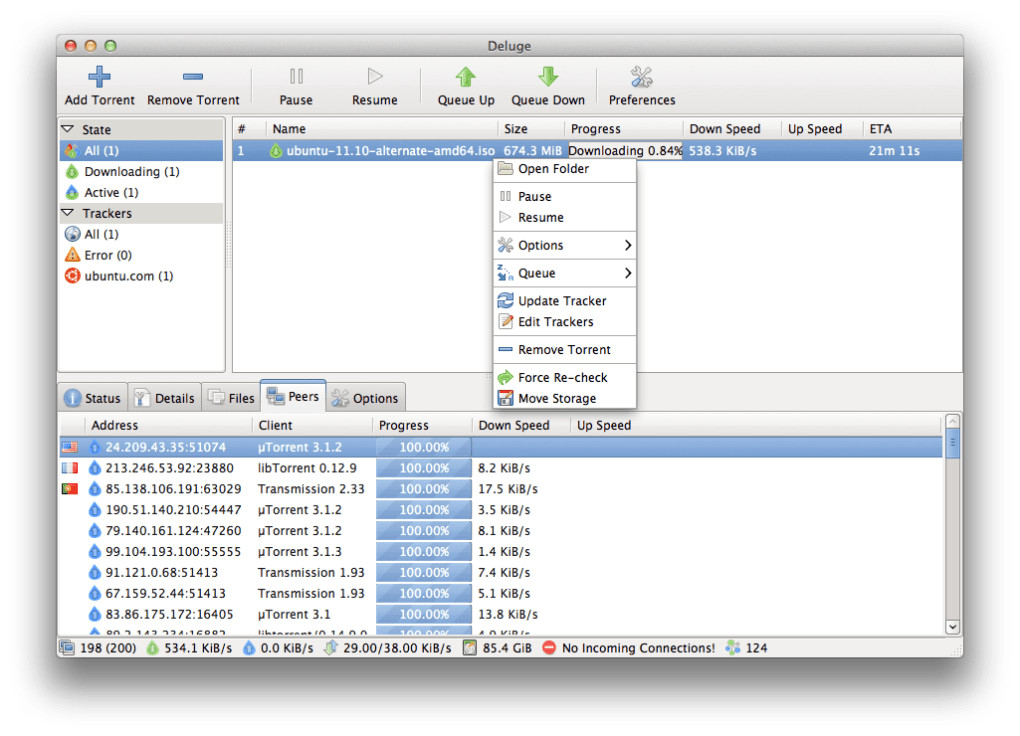Select peer 85.138.106.191:63029
This screenshot has width=1020, height=736.
click(501, 489)
